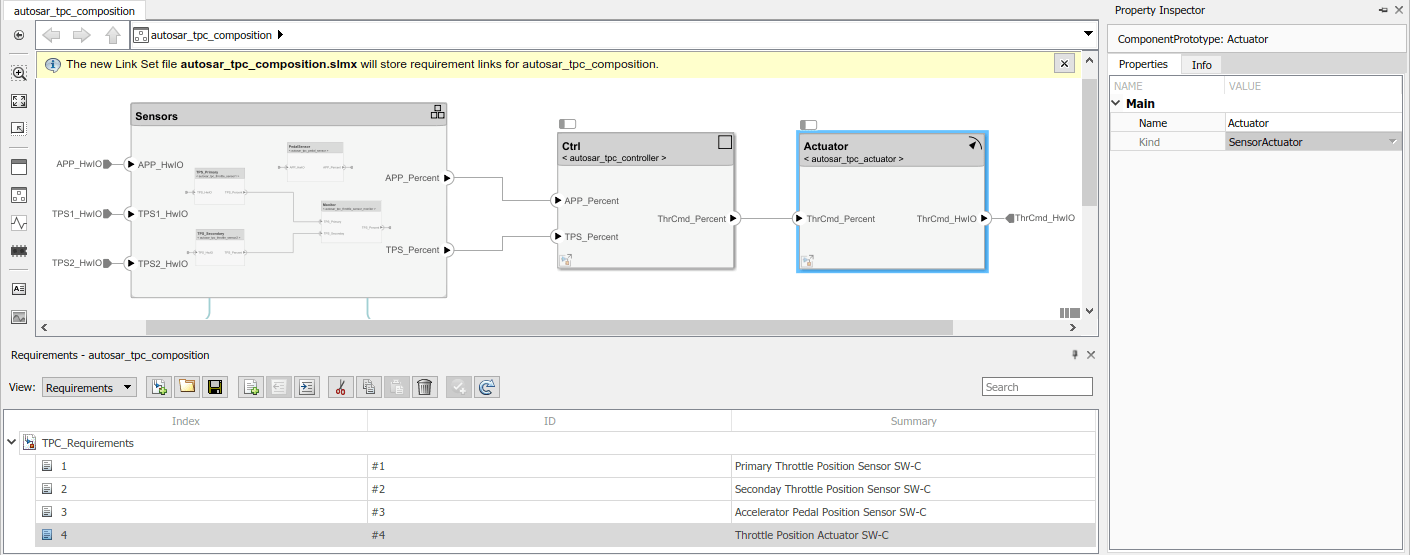1410x555 pixels.
Task: Select requirement row Primary Throttle Position Sensor
Action: click(x=566, y=466)
